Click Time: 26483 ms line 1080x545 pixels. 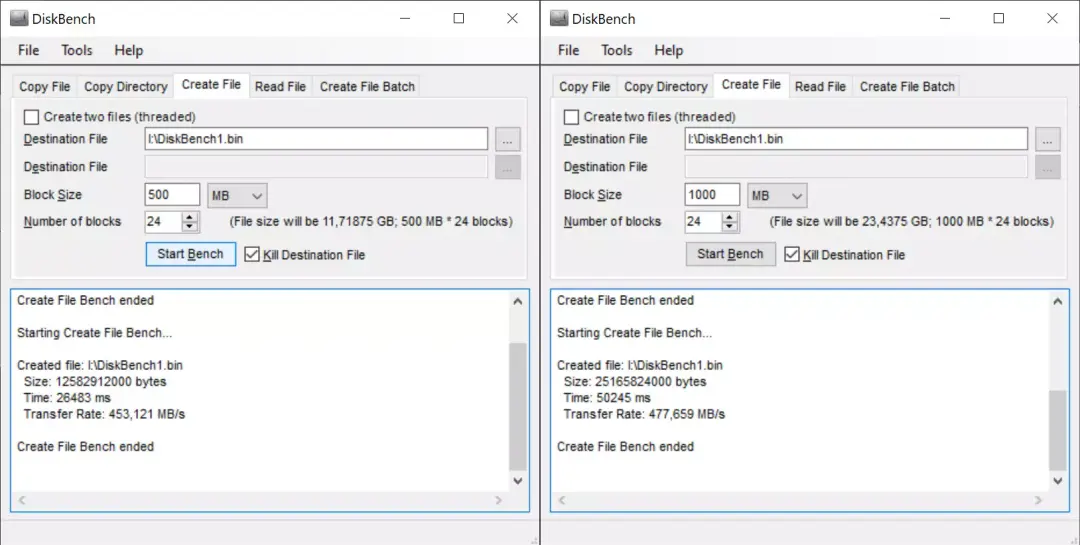click(x=67, y=398)
